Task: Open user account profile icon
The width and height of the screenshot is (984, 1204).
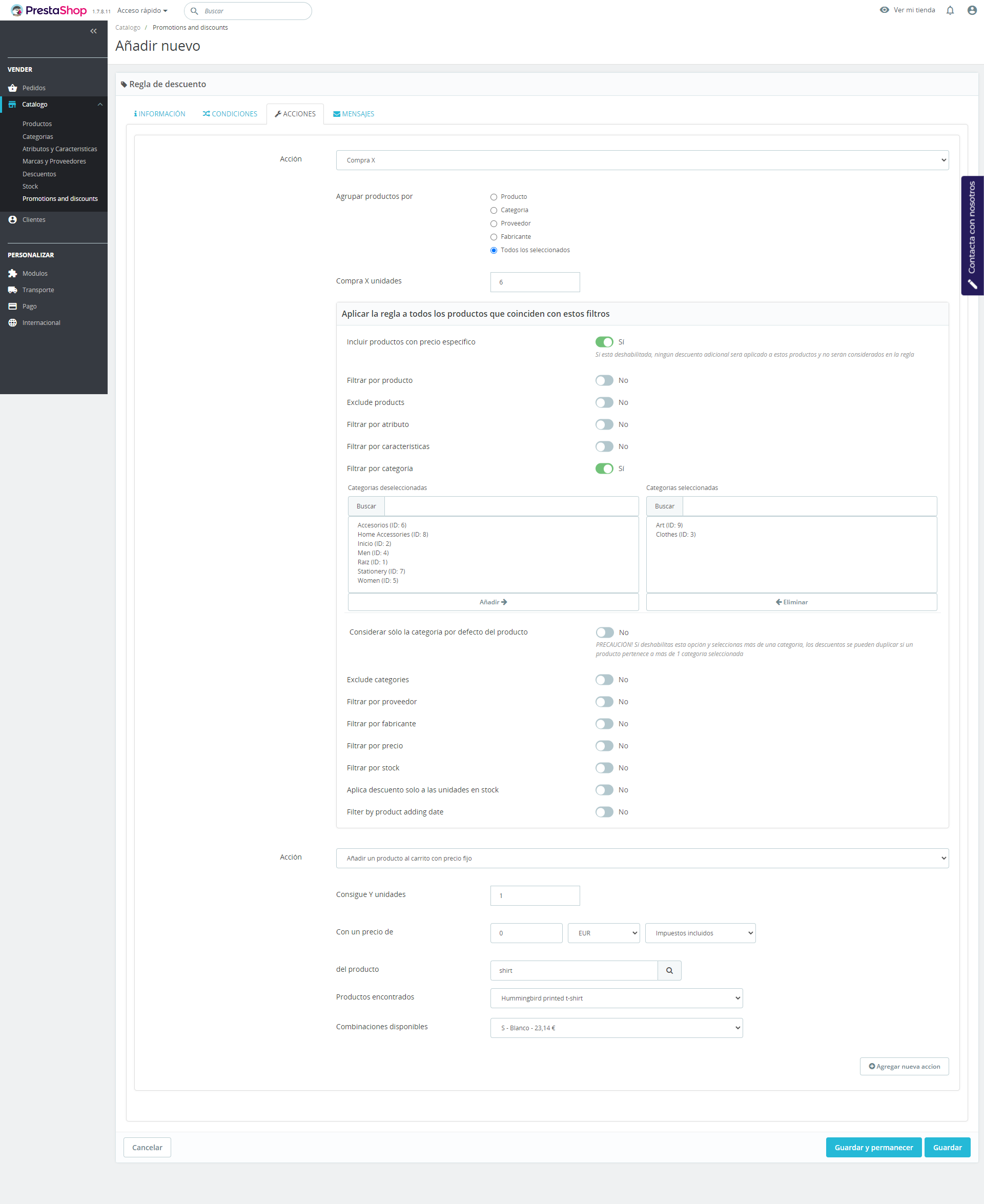Action: pyautogui.click(x=972, y=10)
